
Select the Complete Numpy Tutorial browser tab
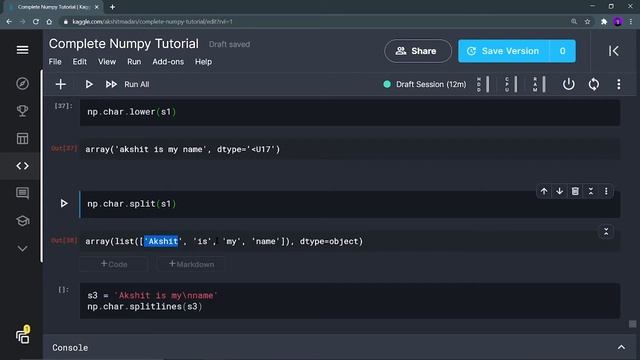[52, 7]
